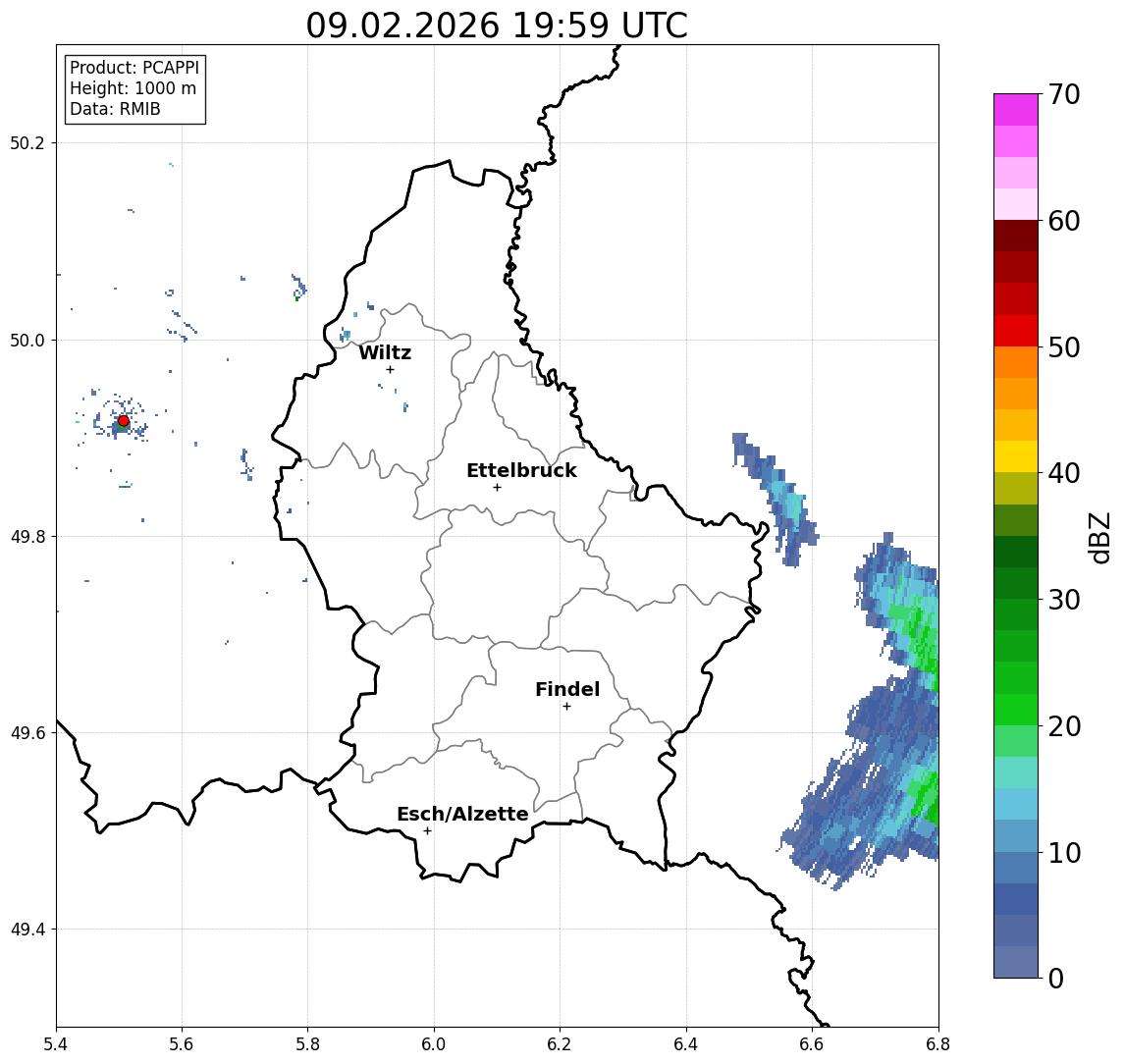Click latitude axis label 49.6
The height and width of the screenshot is (1064, 1124).
[x=27, y=733]
